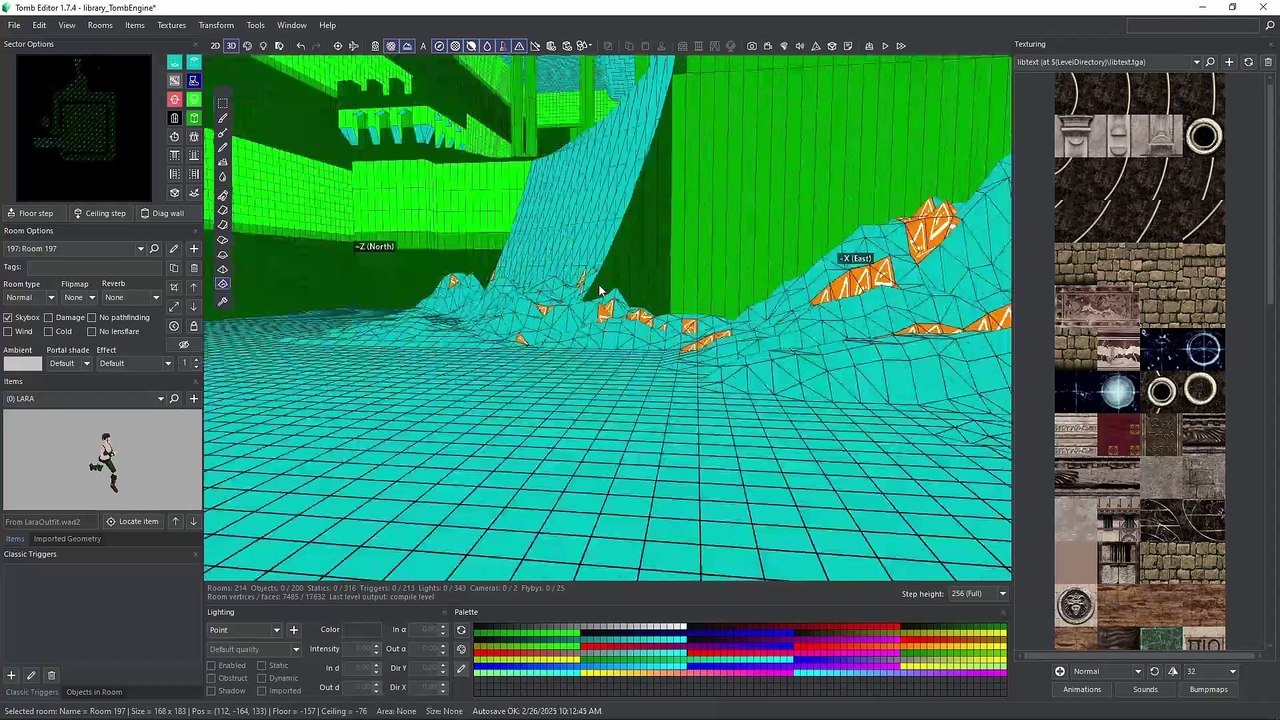Image resolution: width=1280 pixels, height=720 pixels.
Task: Click the Bumpmaps button
Action: point(1208,689)
